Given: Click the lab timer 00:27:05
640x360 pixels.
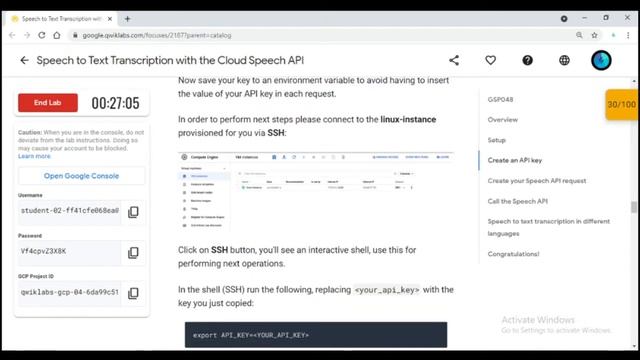Looking at the screenshot, I should [x=115, y=103].
